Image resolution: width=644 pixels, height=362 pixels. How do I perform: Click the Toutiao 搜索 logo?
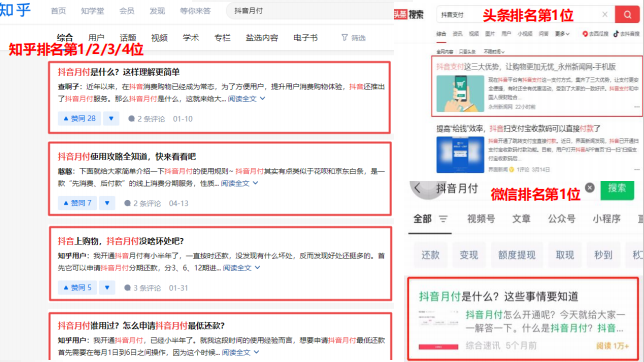[409, 15]
